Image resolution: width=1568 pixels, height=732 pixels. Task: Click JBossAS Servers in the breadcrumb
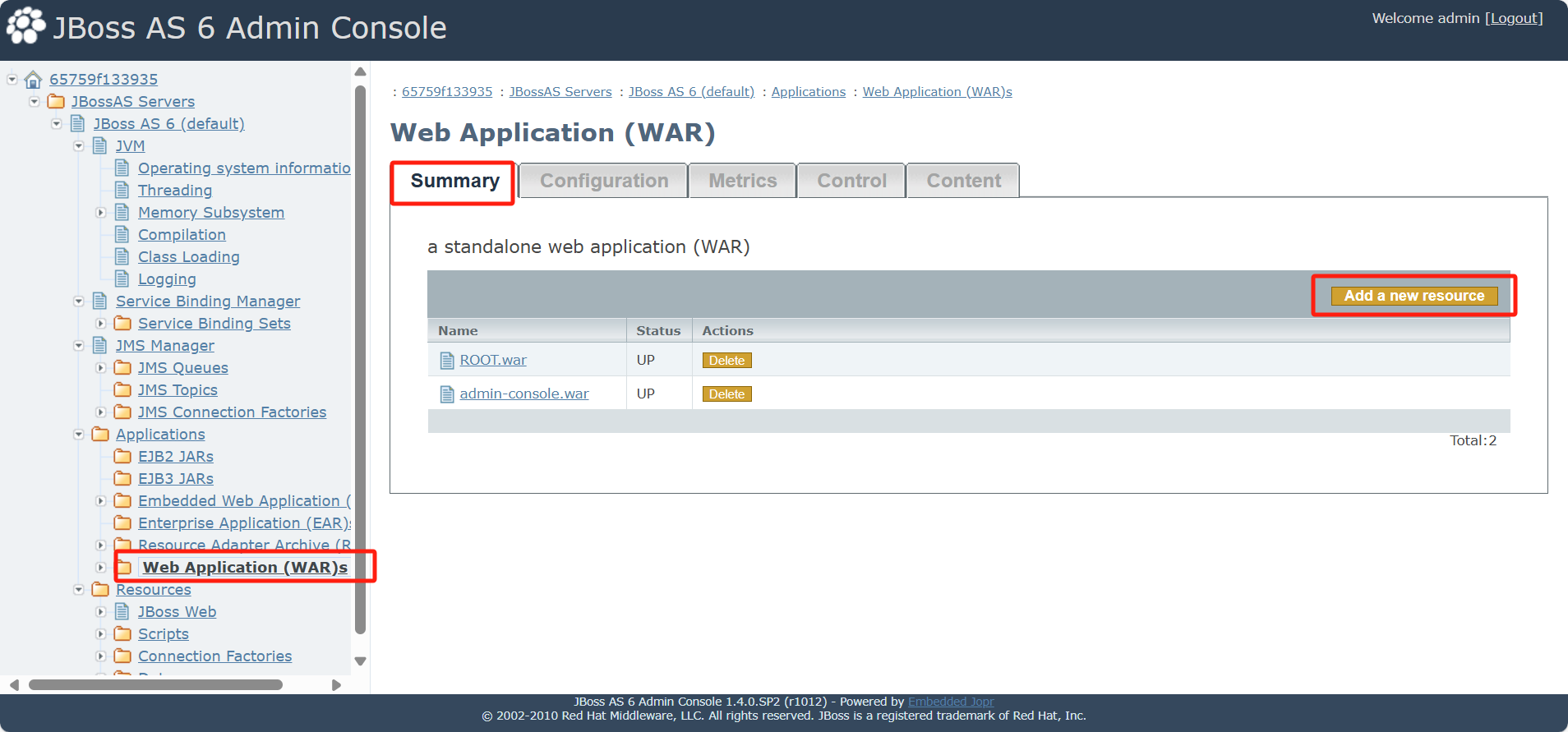click(x=560, y=92)
